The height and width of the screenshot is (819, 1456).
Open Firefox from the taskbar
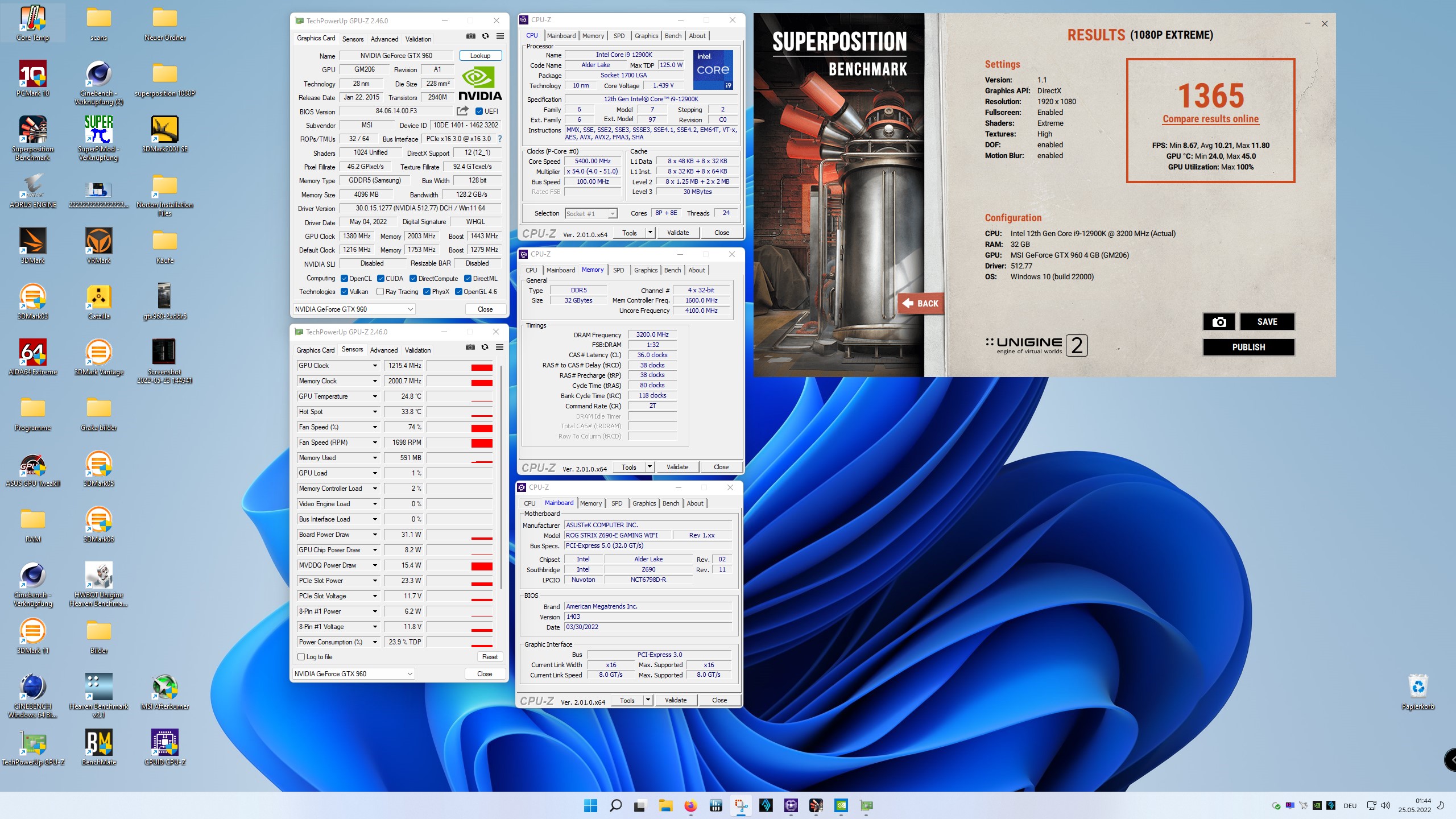[x=690, y=805]
